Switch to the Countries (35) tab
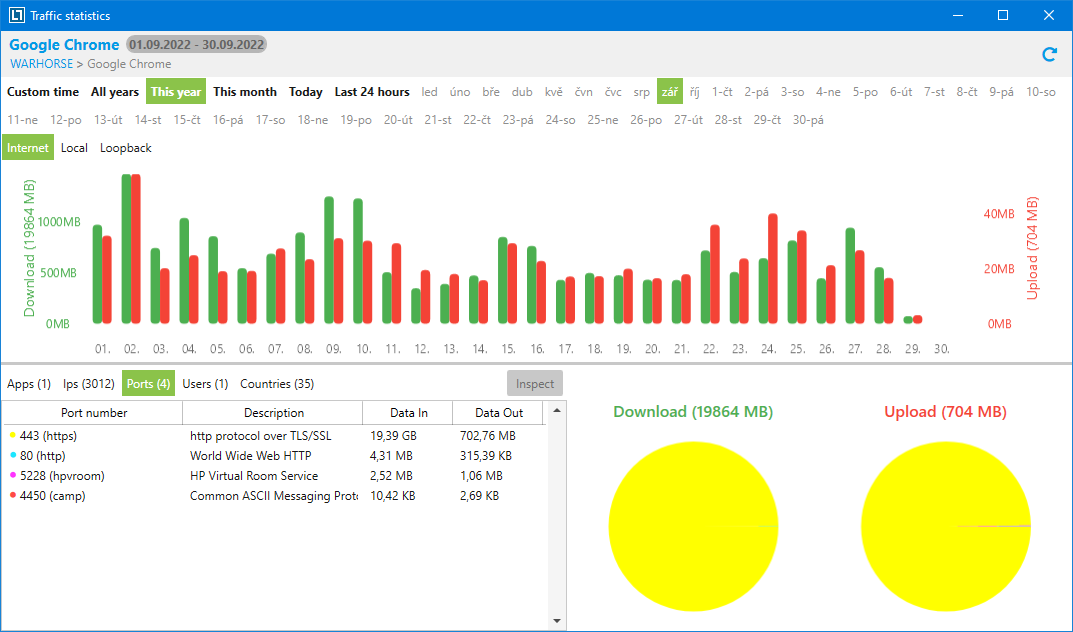This screenshot has width=1073, height=632. coord(277,384)
